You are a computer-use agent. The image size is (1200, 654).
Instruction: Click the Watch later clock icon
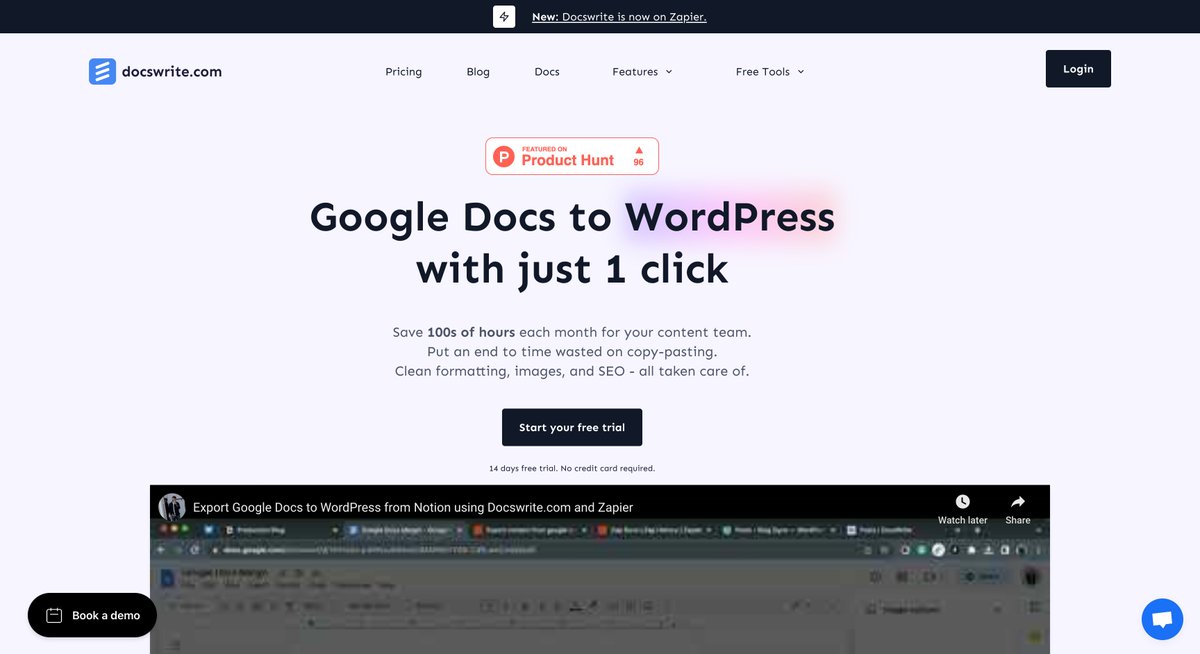[962, 502]
